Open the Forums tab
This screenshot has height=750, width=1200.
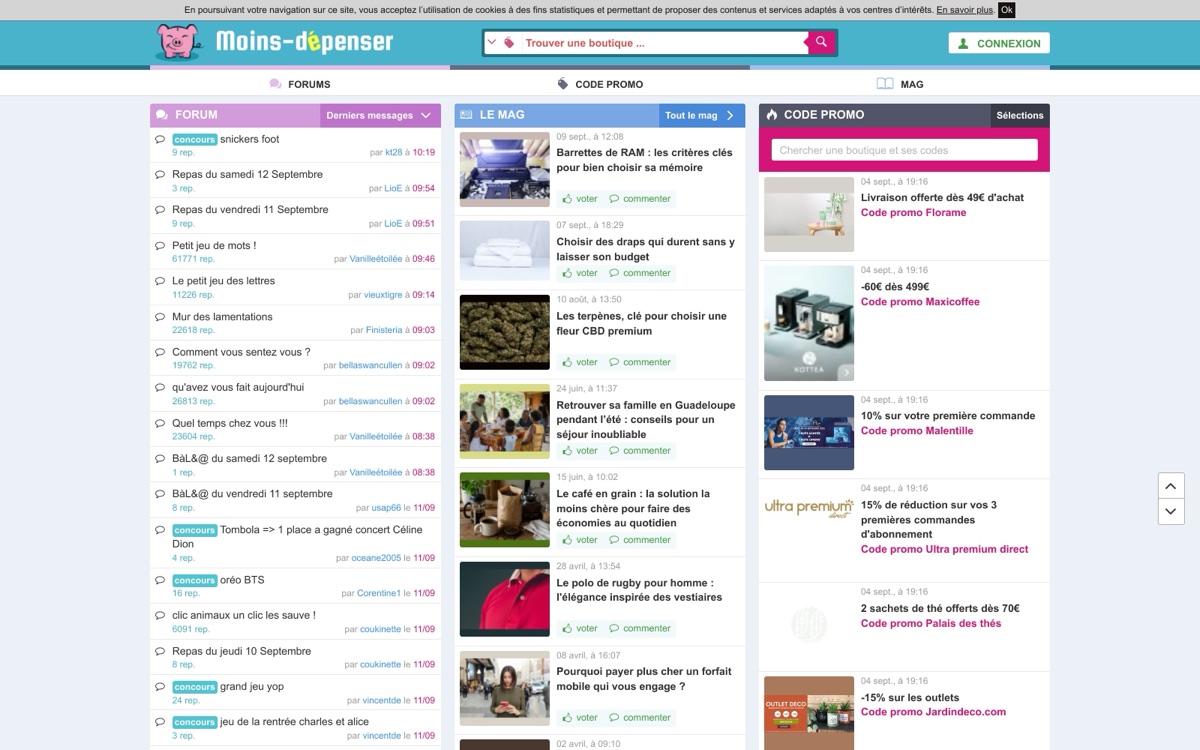coord(300,84)
